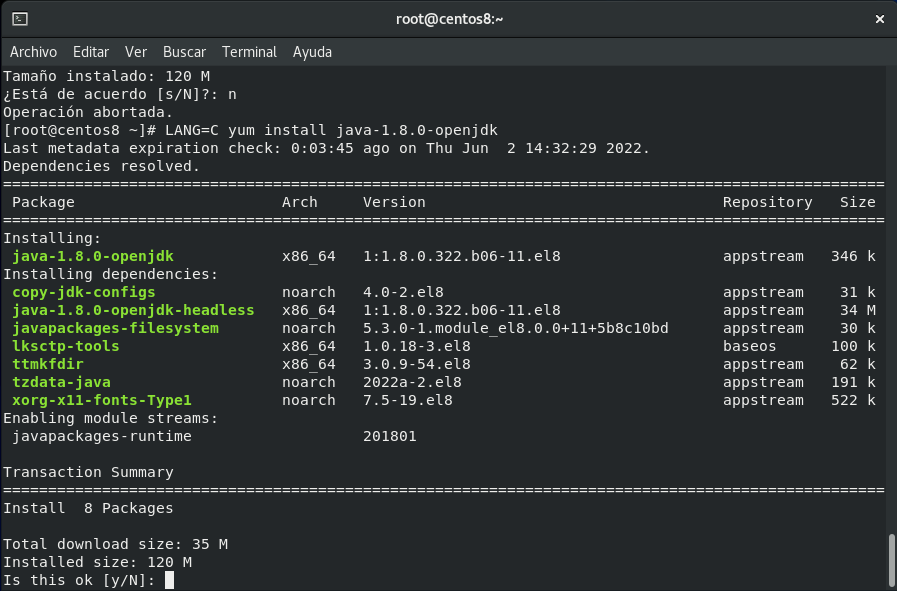
Task: Open the Archivo menu
Action: point(34,52)
